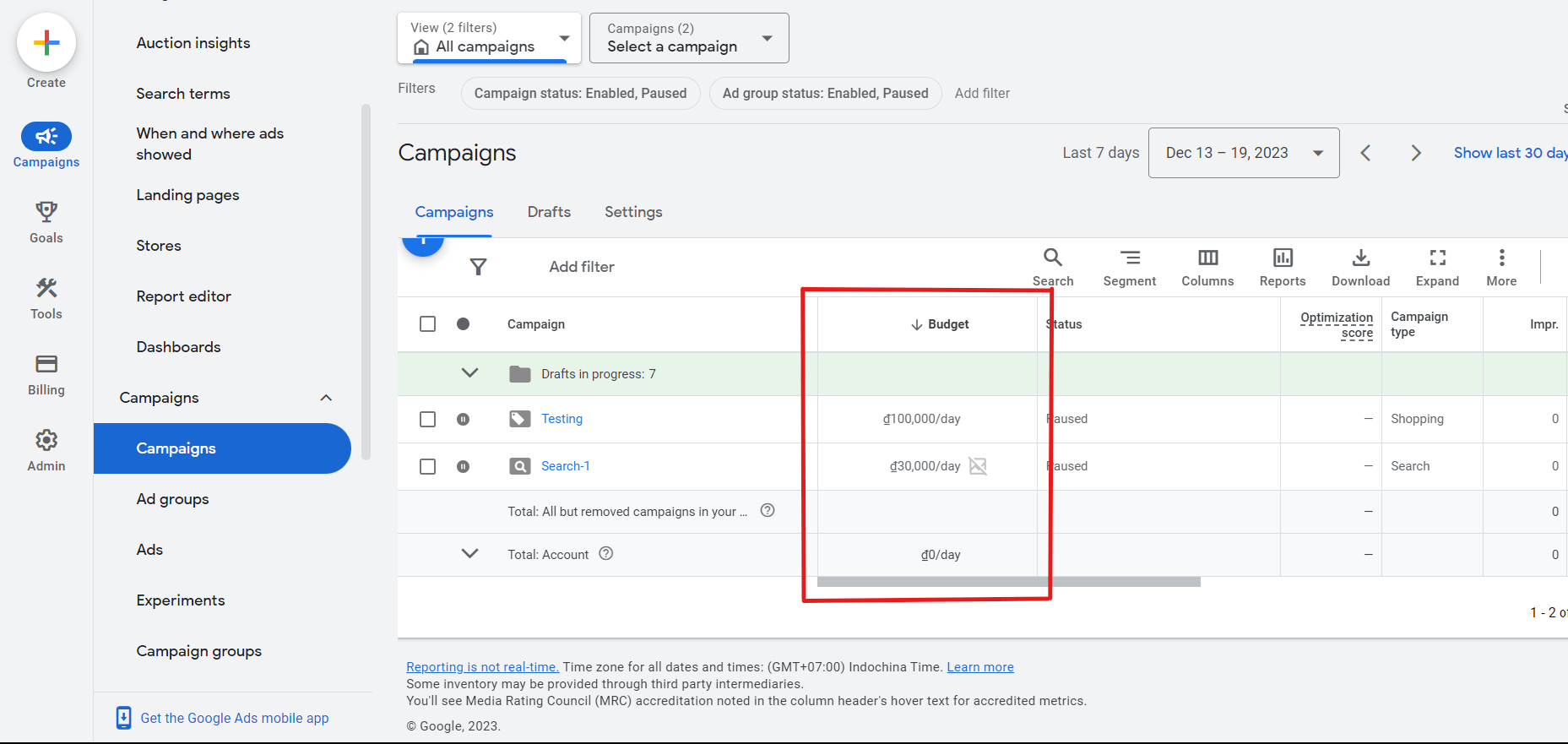Expand the Drafts in progress row
This screenshot has width=1568, height=744.
(x=470, y=372)
